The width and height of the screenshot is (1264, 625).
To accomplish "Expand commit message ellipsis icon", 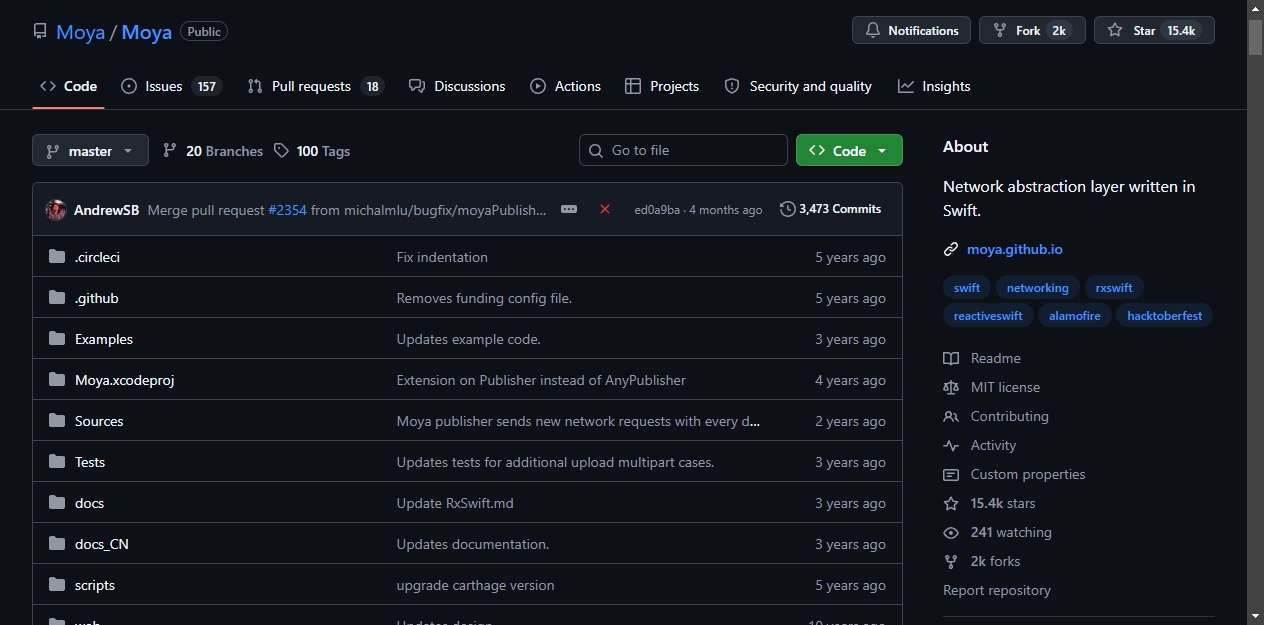I will (x=569, y=209).
